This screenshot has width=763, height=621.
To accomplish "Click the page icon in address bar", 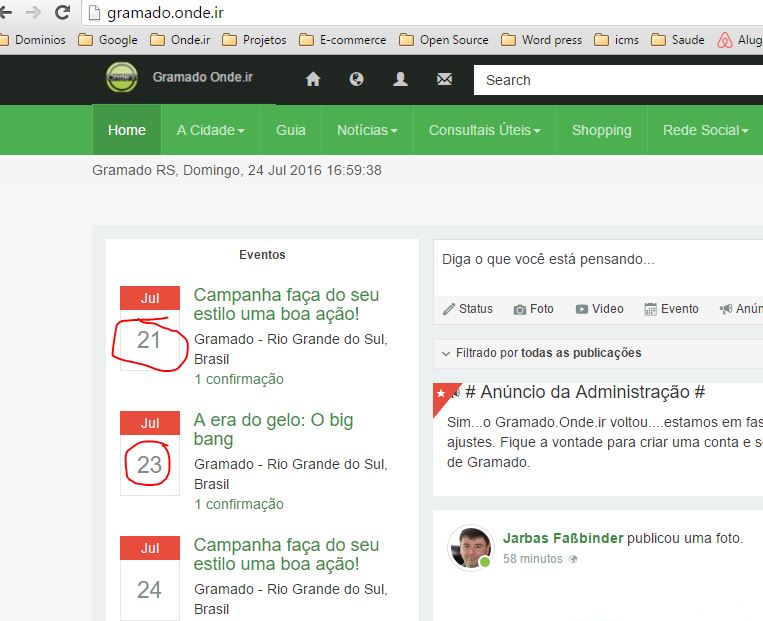I will [94, 13].
